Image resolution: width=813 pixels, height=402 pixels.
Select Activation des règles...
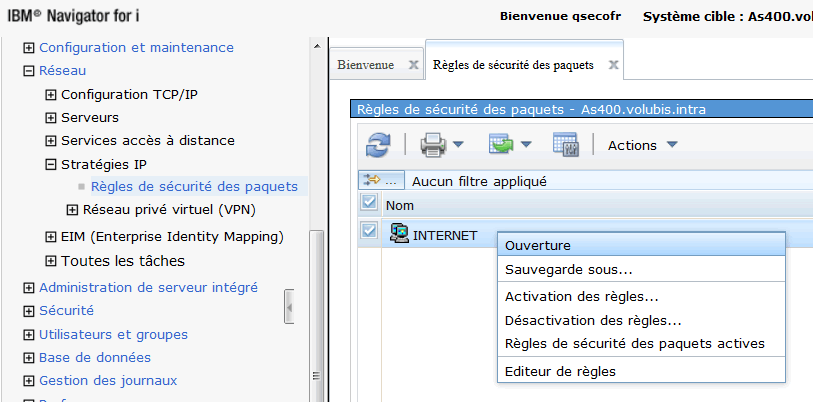pos(641,297)
